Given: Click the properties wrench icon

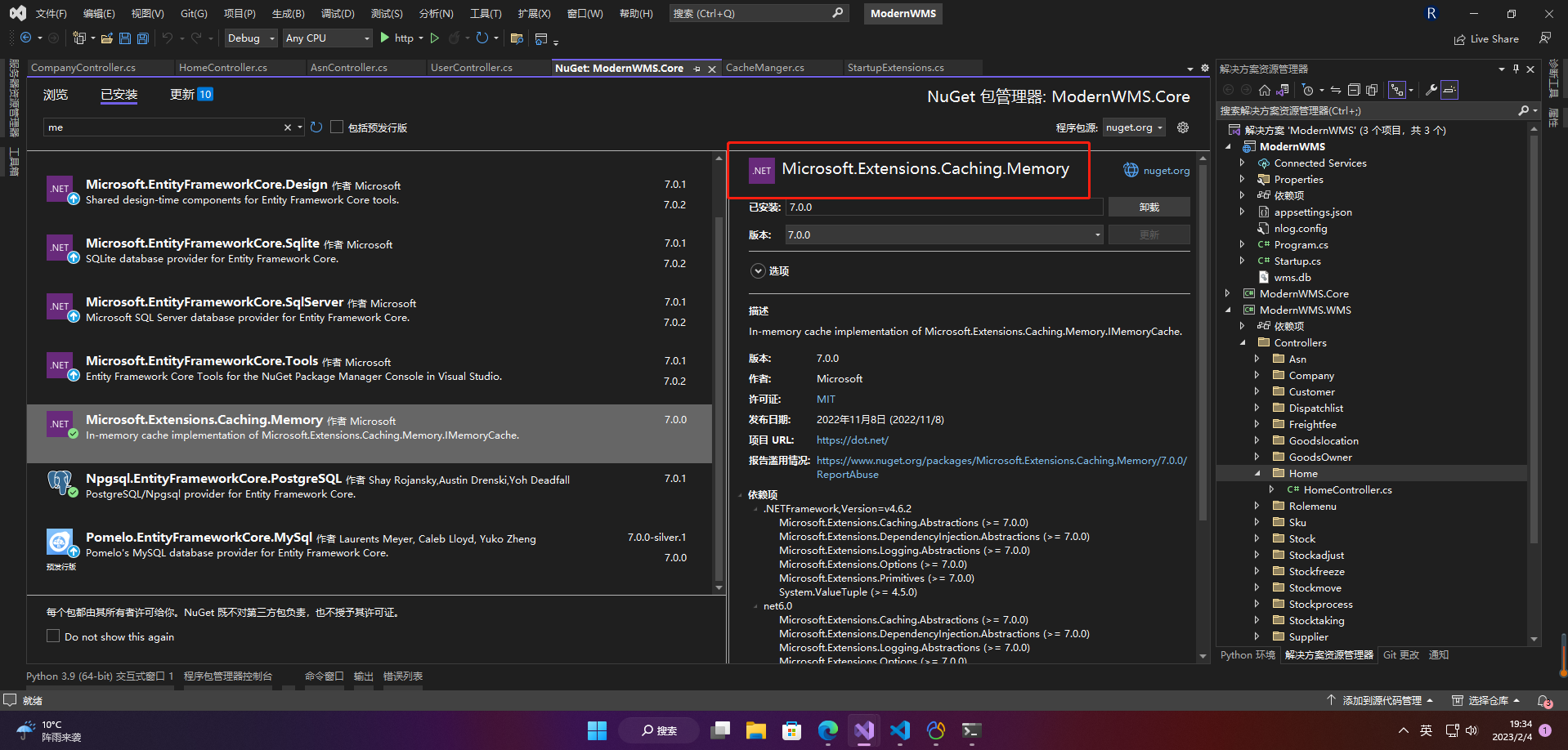Looking at the screenshot, I should coord(1431,90).
